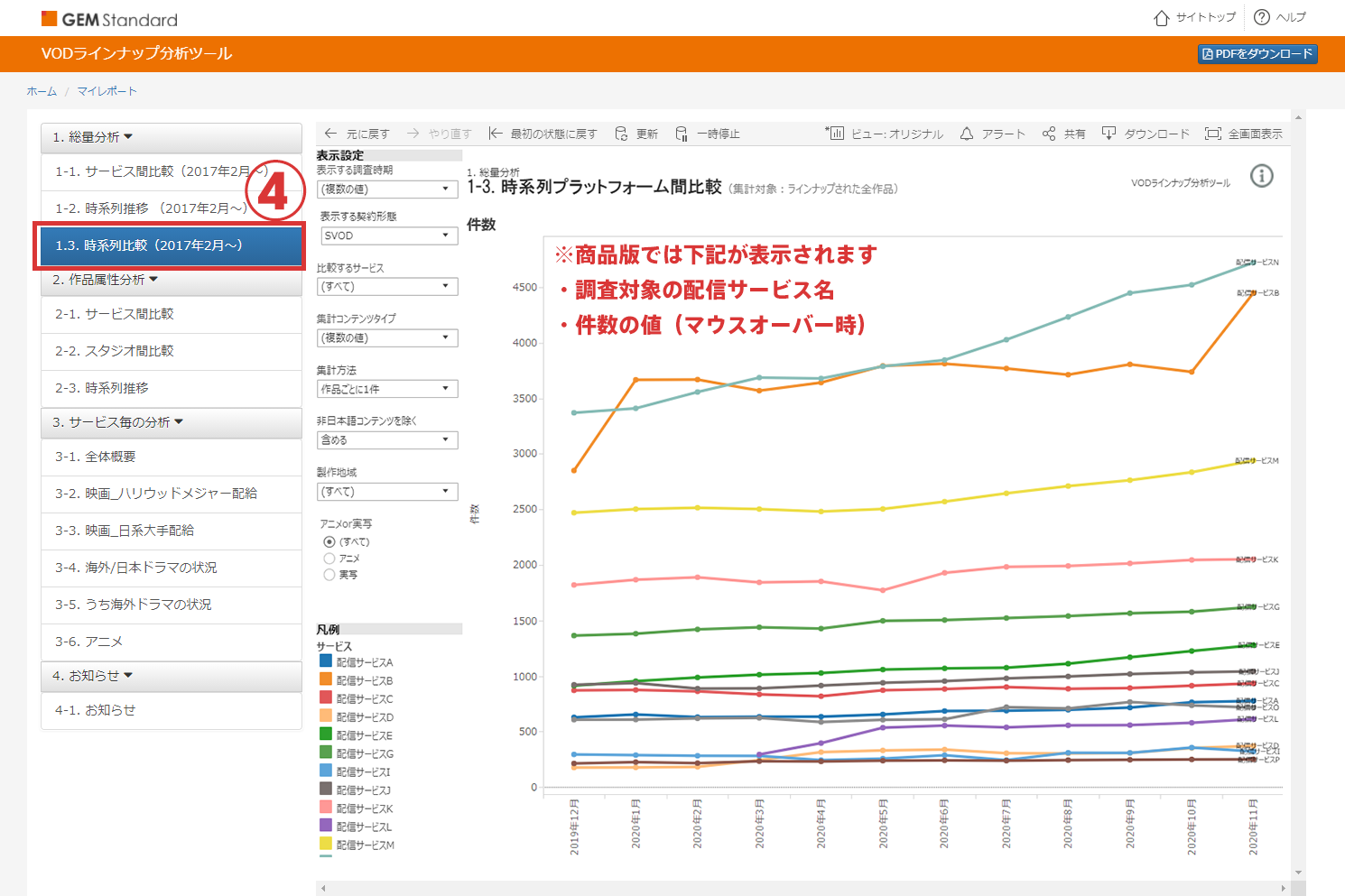Click the revert to initial state icon

tap(495, 134)
